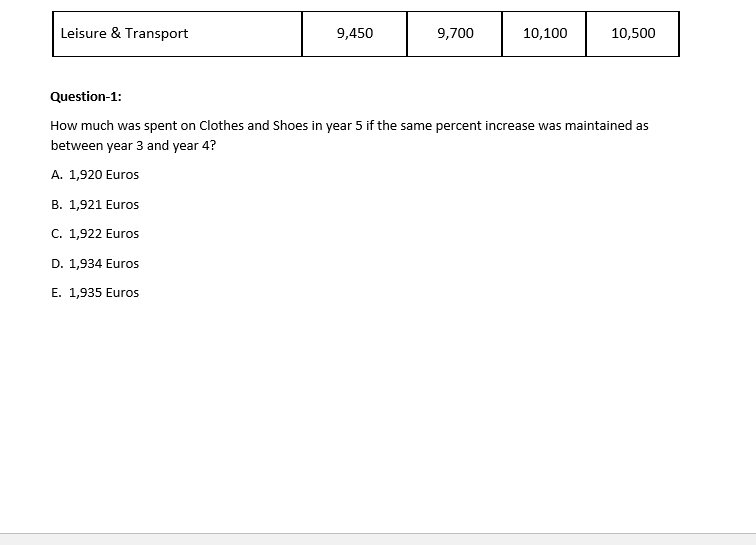Click the gray bar at the page bottom

point(378,539)
